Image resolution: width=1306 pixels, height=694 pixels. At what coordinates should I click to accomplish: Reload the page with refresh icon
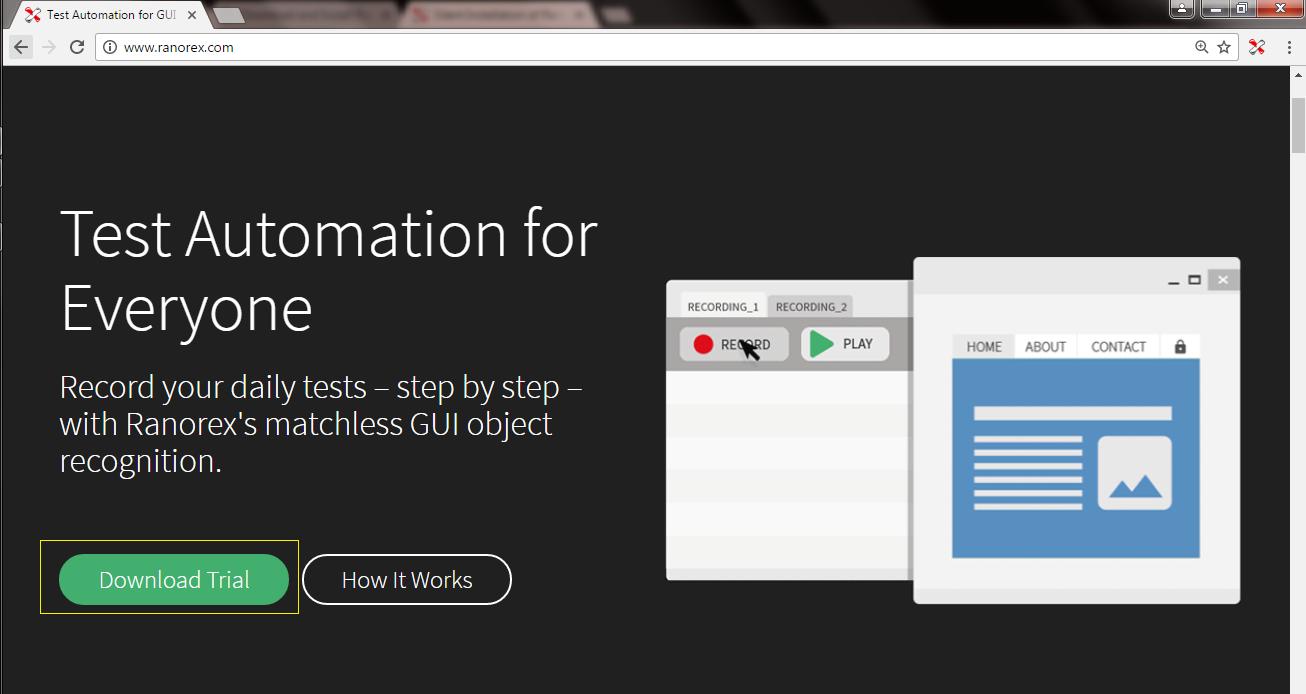click(77, 46)
